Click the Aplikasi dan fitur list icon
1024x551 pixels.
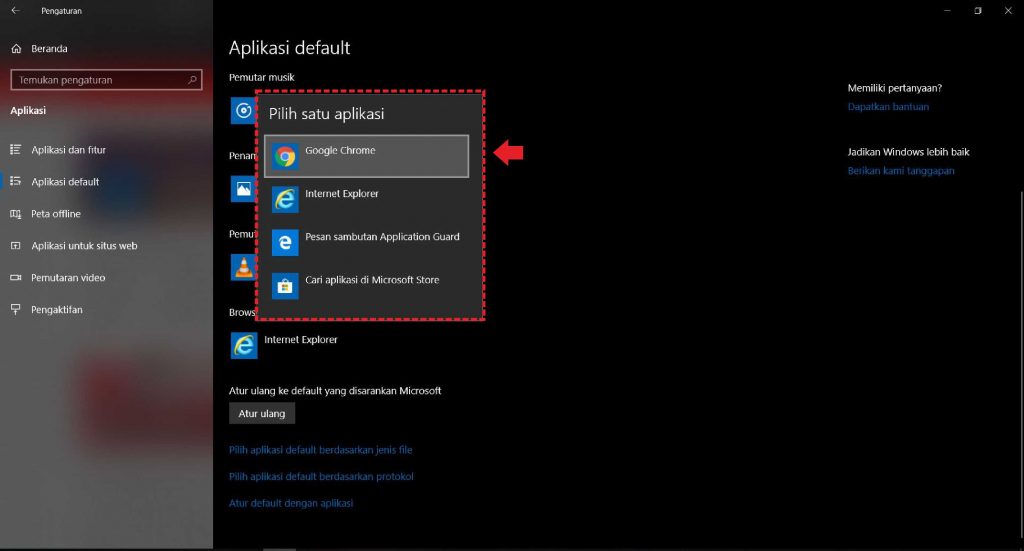point(16,150)
